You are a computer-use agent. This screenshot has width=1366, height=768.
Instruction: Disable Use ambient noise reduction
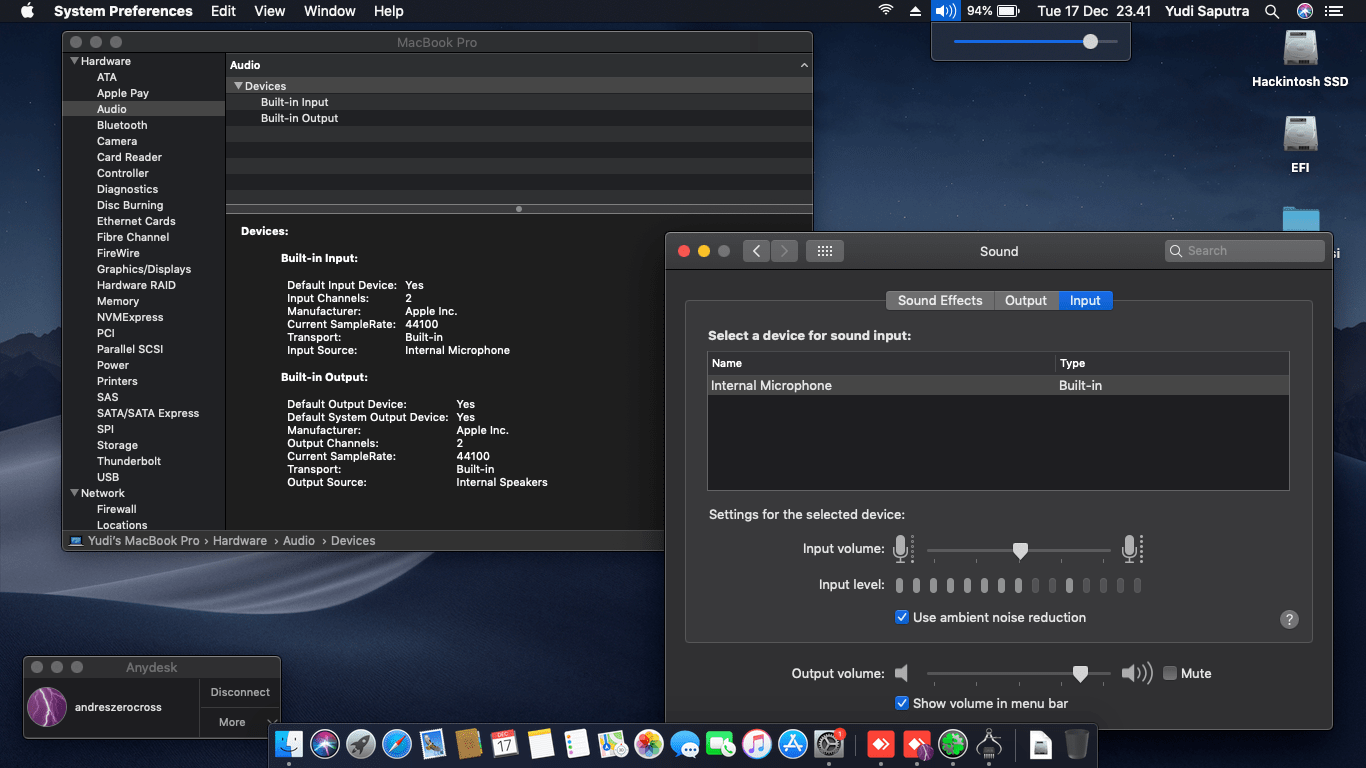pyautogui.click(x=902, y=617)
